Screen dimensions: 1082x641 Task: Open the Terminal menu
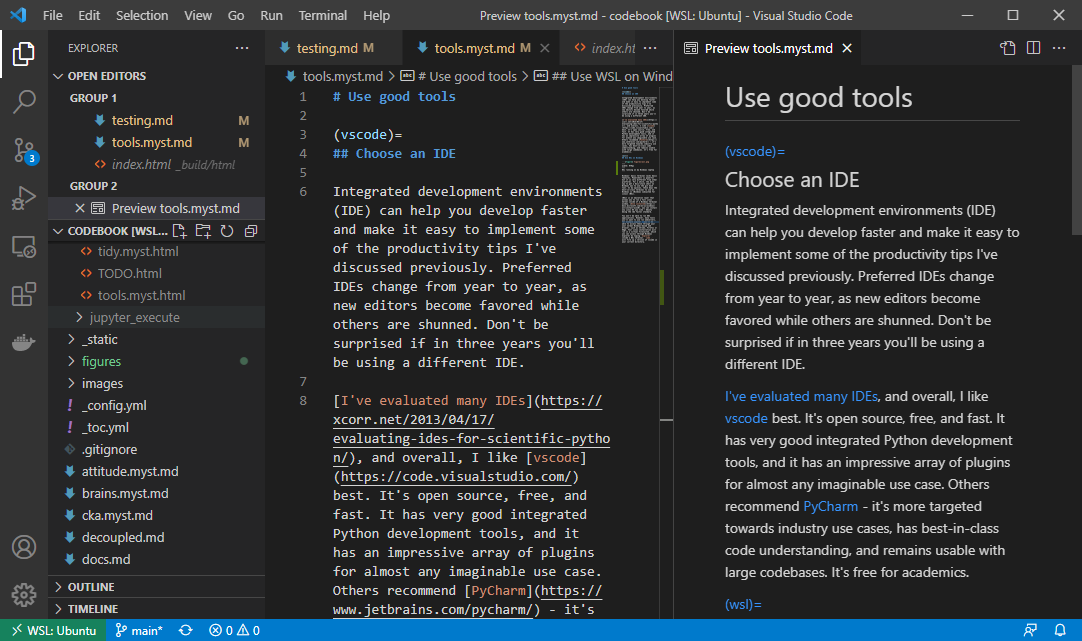coord(322,15)
